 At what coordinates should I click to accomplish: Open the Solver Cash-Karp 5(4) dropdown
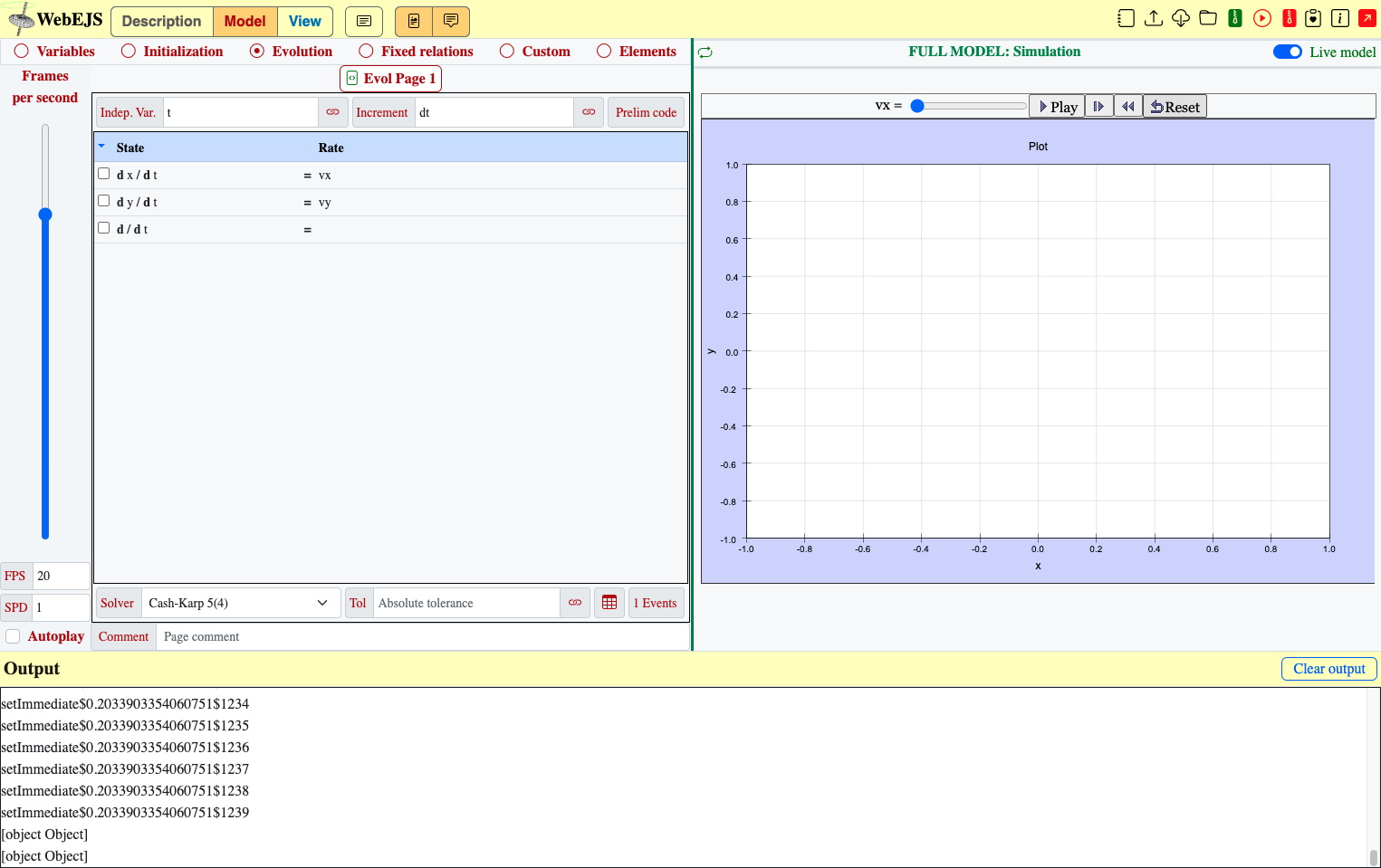click(x=240, y=603)
